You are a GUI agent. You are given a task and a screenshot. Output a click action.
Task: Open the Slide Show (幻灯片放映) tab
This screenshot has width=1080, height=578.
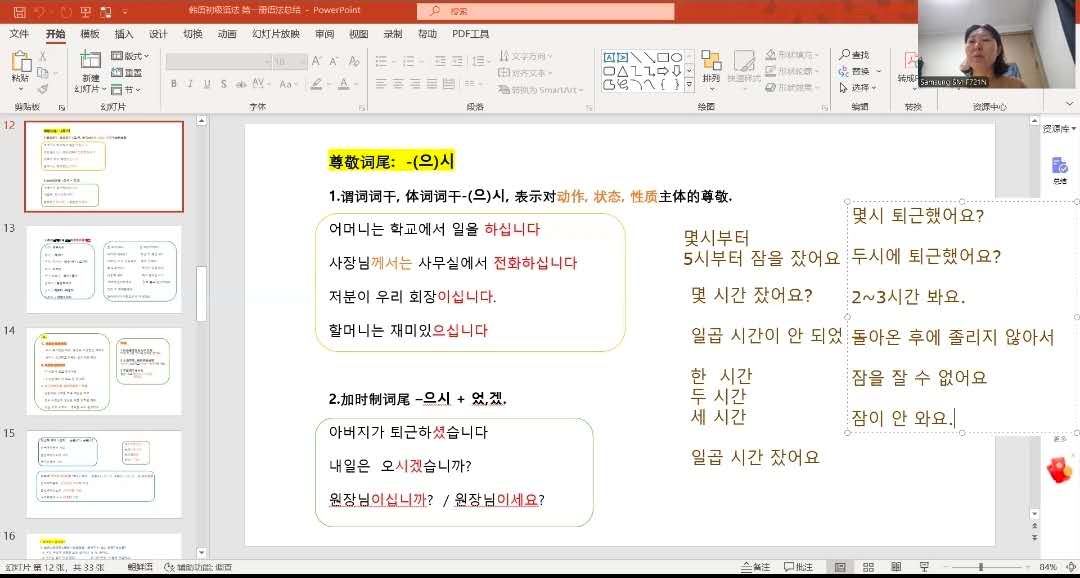click(x=275, y=33)
